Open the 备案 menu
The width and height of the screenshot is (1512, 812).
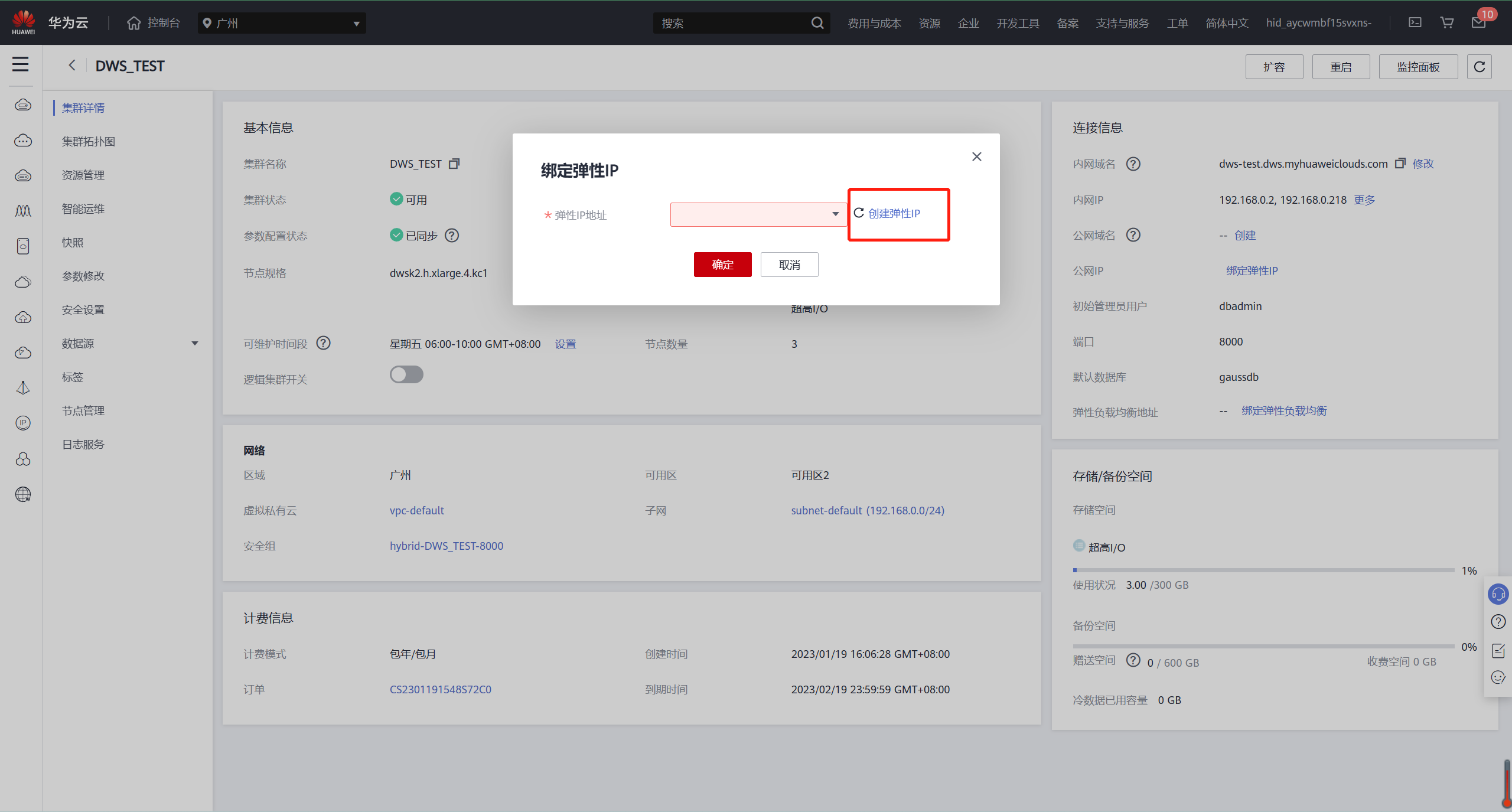[1068, 23]
